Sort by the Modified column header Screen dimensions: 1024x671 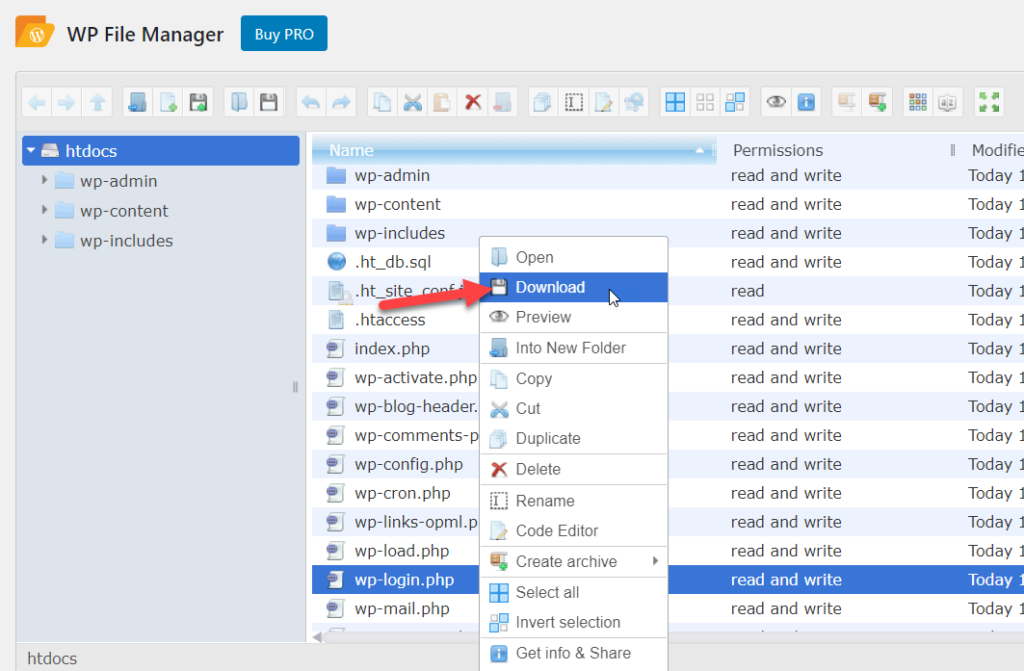(995, 150)
